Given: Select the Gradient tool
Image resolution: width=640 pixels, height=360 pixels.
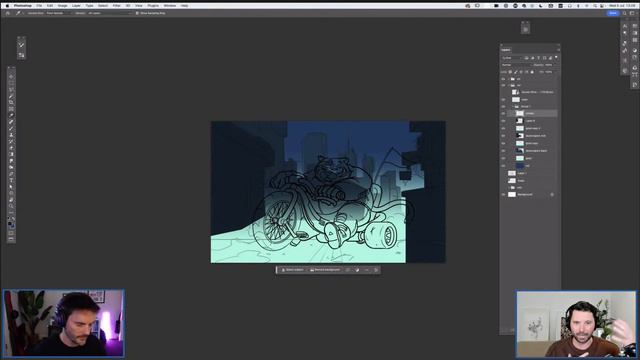Looking at the screenshot, I should [11, 154].
